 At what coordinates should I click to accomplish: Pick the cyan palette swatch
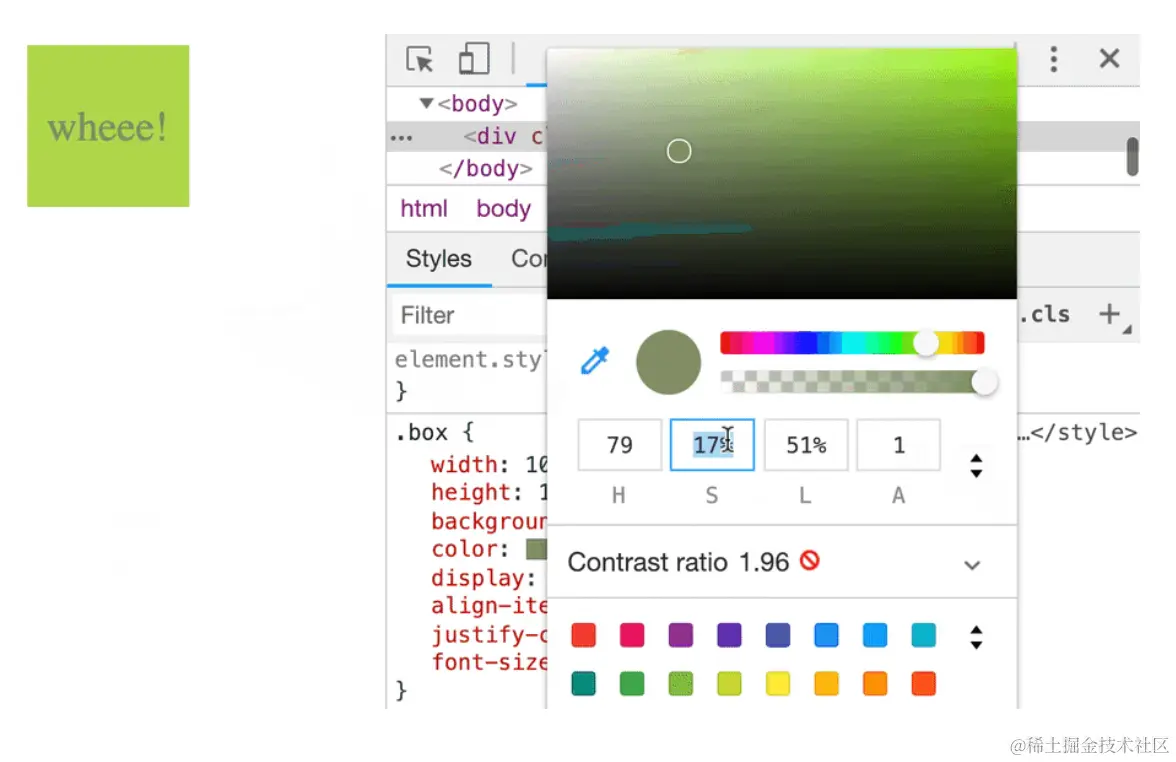point(923,635)
